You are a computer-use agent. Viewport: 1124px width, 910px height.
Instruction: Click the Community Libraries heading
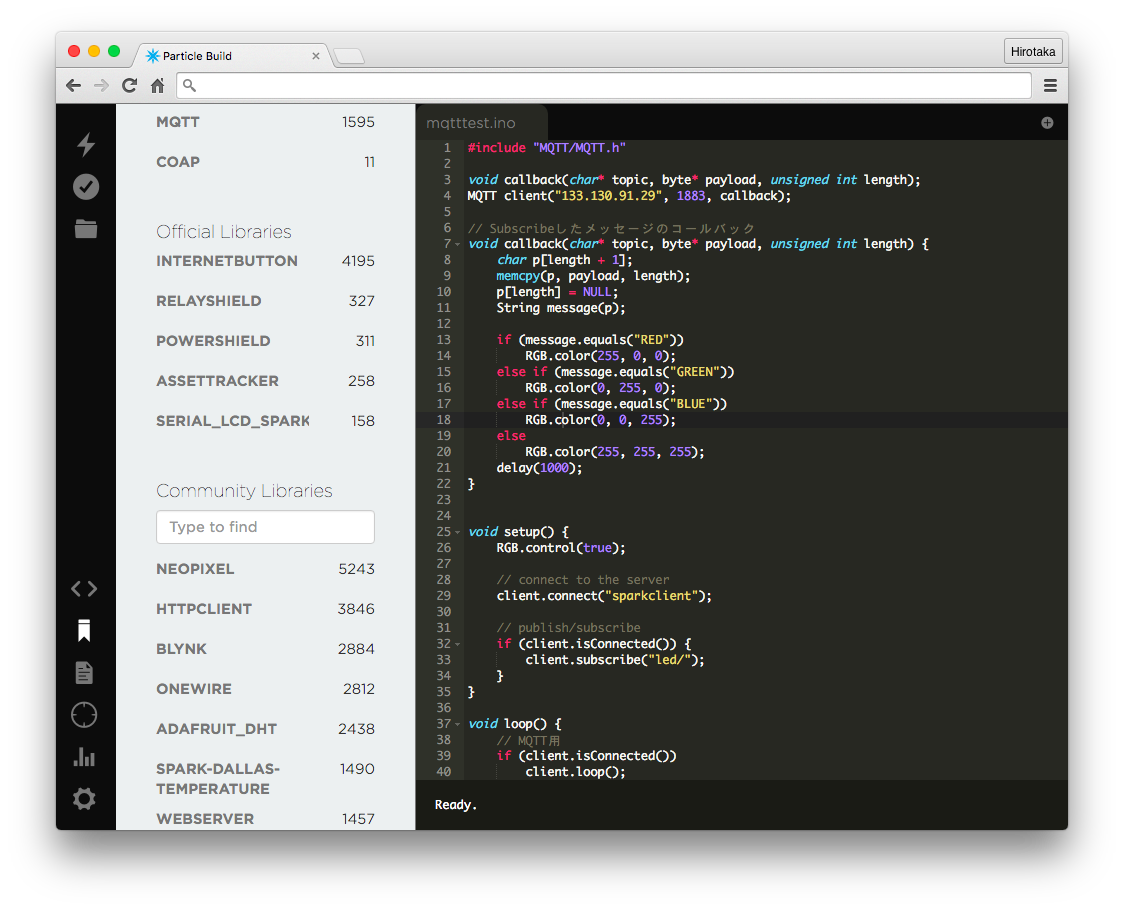pos(244,490)
